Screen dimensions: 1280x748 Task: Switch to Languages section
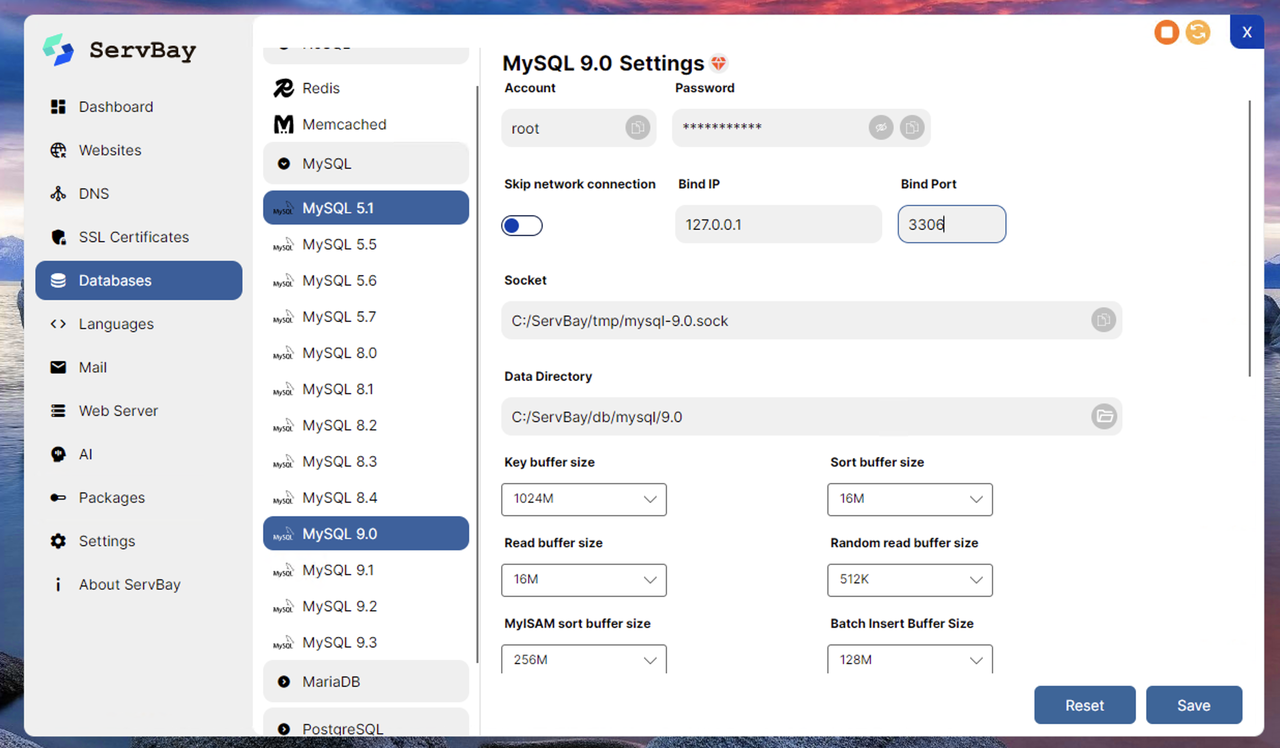coord(139,324)
